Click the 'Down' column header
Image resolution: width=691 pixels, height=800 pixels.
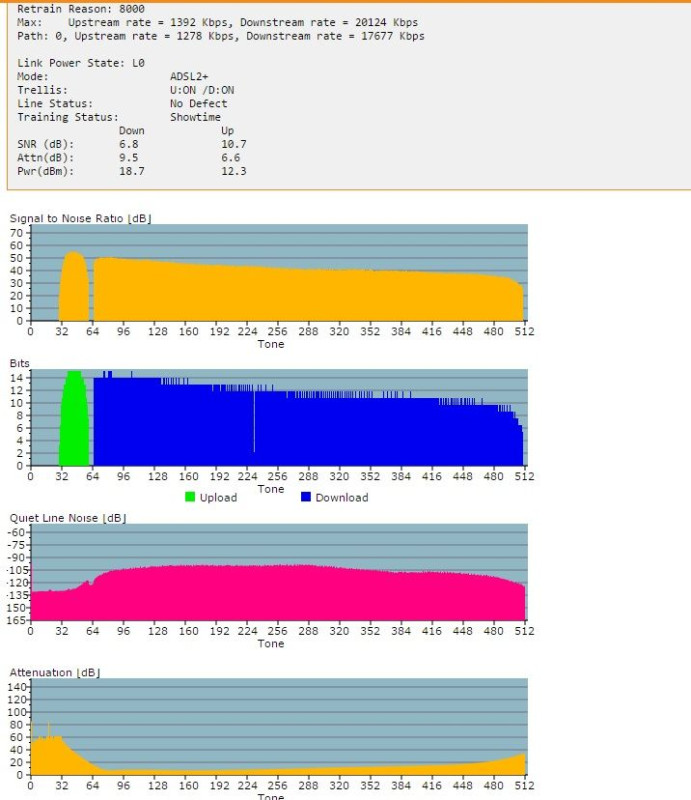[132, 131]
